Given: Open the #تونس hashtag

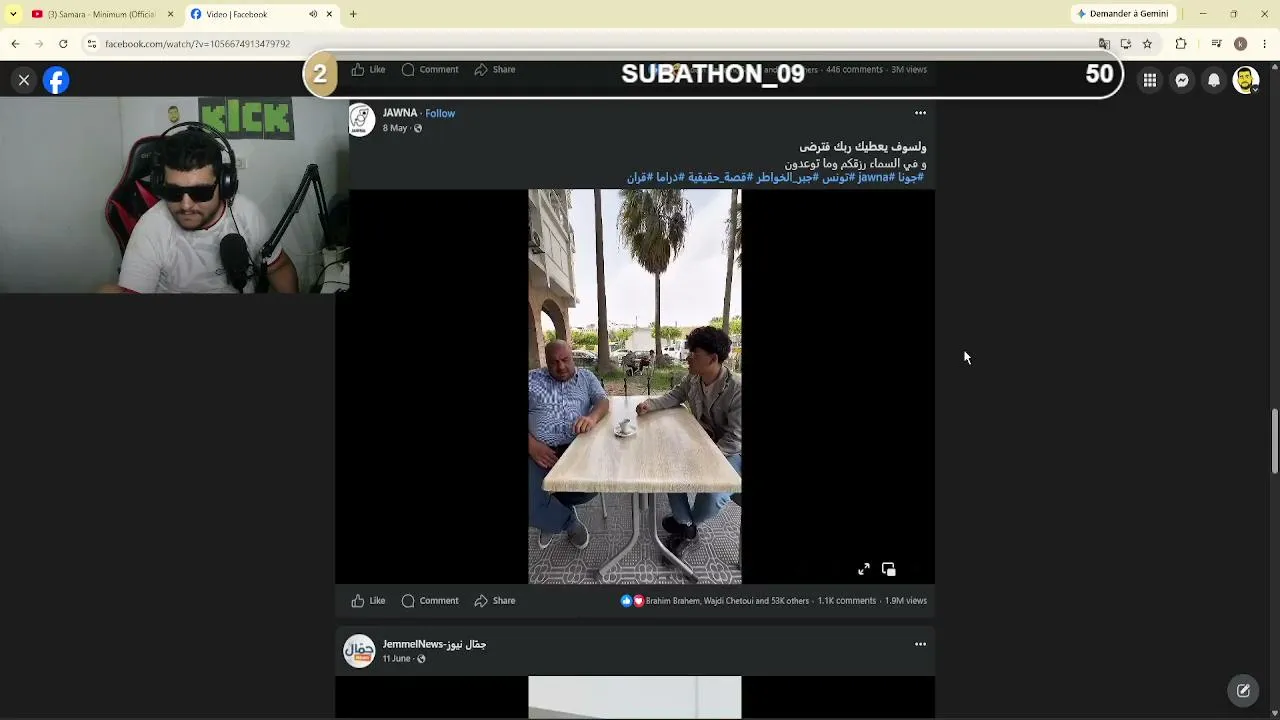Looking at the screenshot, I should coord(838,177).
